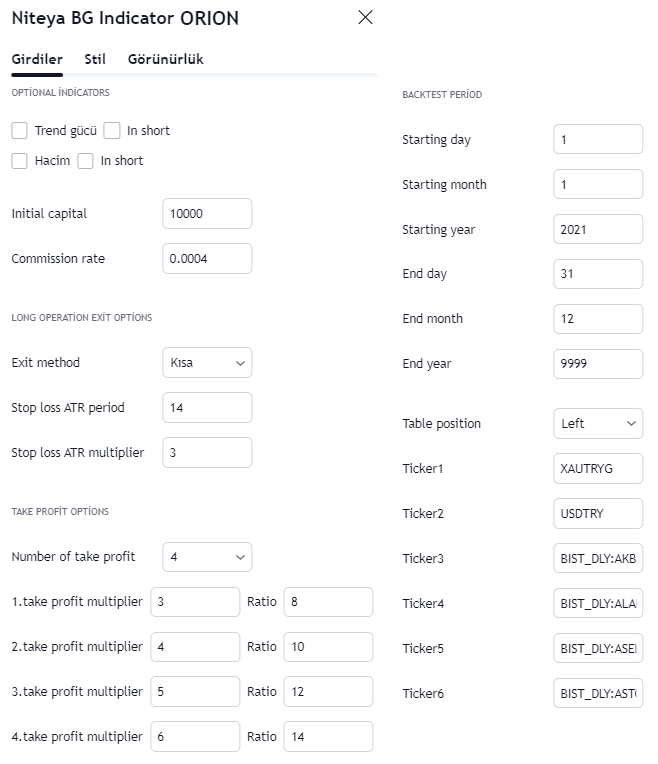
Task: Click the Starting year input
Action: point(598,229)
